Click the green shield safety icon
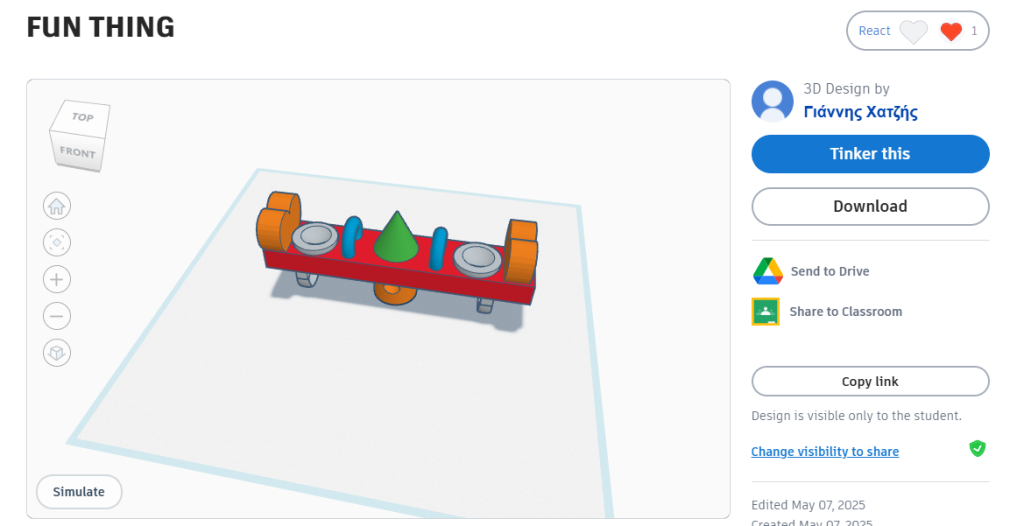The height and width of the screenshot is (526, 1024). coord(977,449)
